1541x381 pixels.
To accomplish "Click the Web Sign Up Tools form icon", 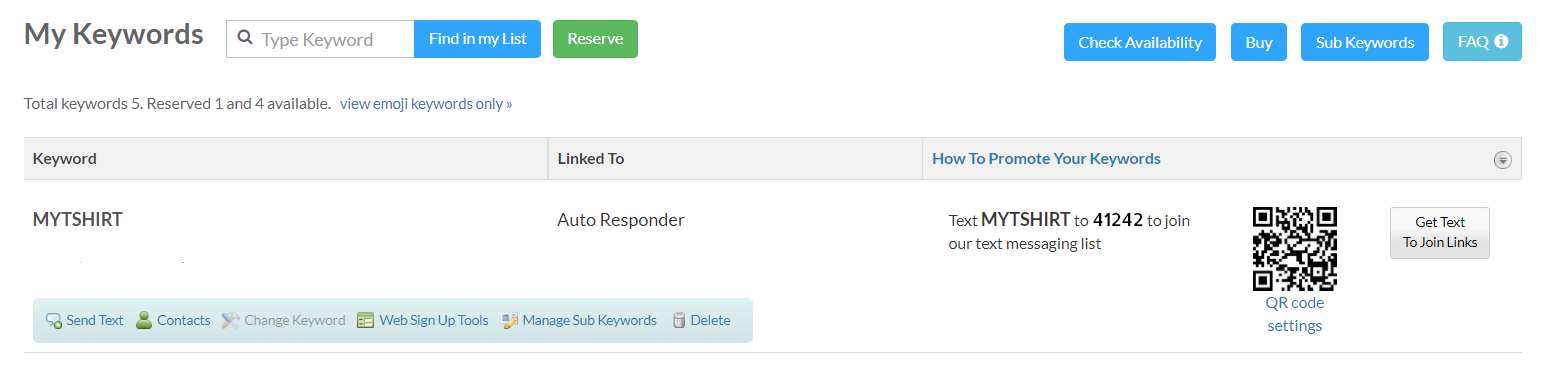I will (x=365, y=321).
